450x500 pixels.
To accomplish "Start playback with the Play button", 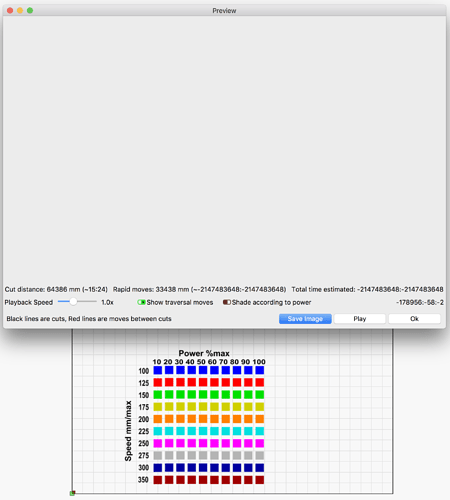I will point(360,319).
